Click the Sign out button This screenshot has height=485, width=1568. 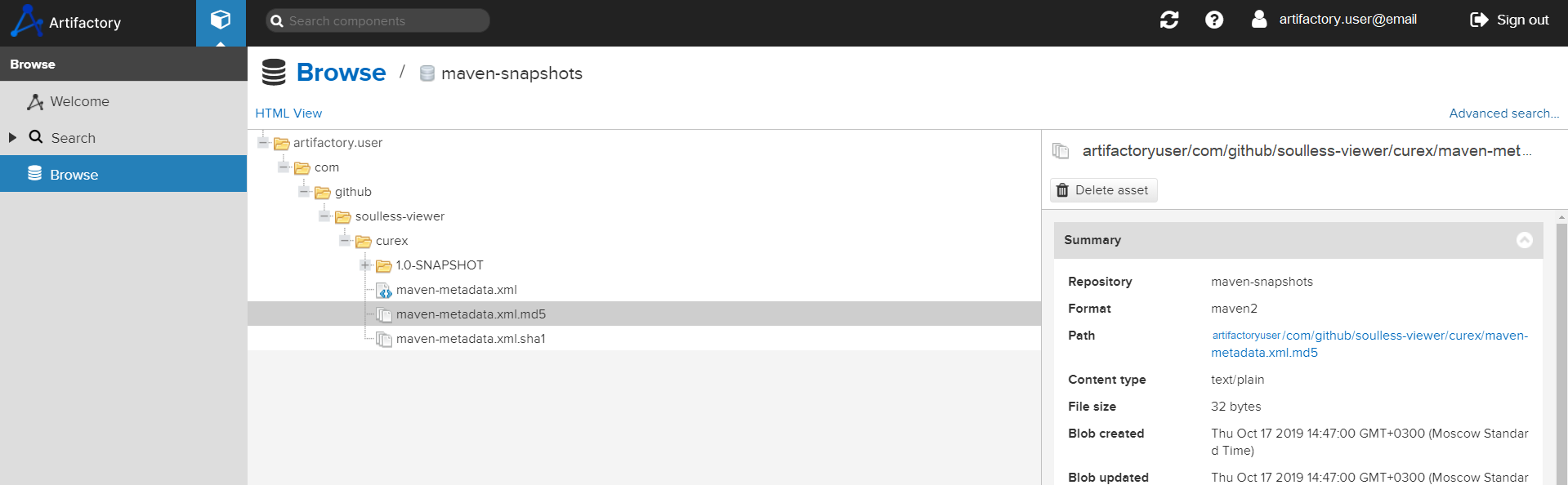(x=1509, y=20)
